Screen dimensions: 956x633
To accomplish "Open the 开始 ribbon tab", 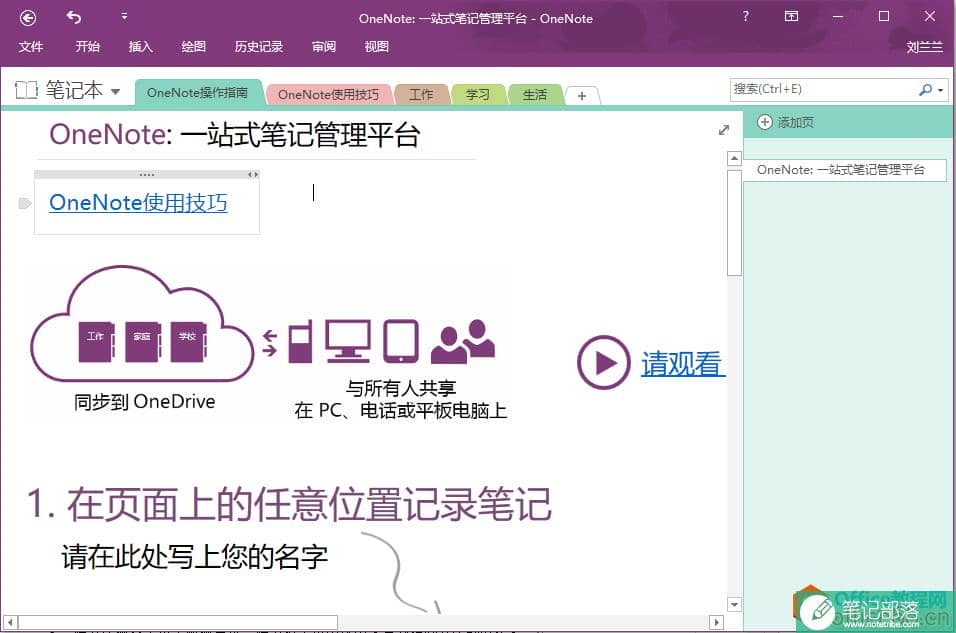I will (87, 46).
